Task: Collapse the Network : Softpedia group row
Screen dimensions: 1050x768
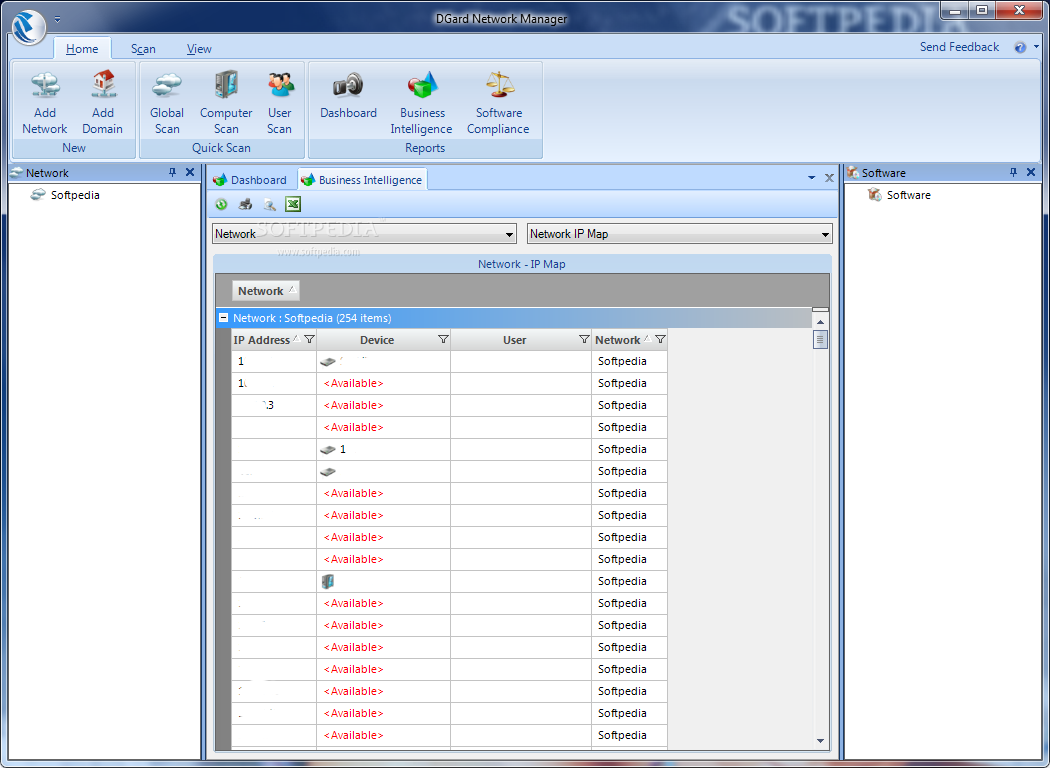Action: pyautogui.click(x=224, y=318)
